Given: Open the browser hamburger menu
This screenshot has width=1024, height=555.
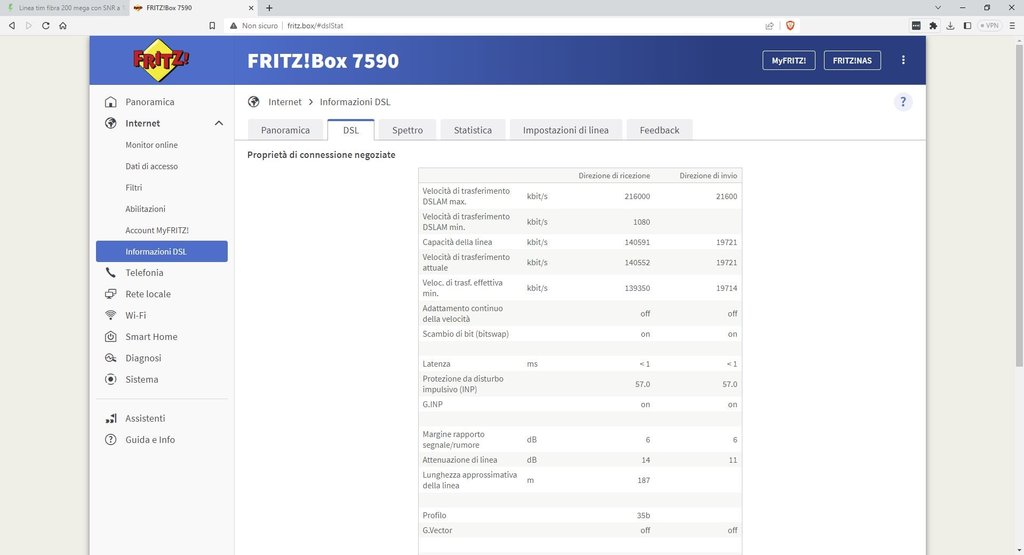Looking at the screenshot, I should click(1012, 25).
